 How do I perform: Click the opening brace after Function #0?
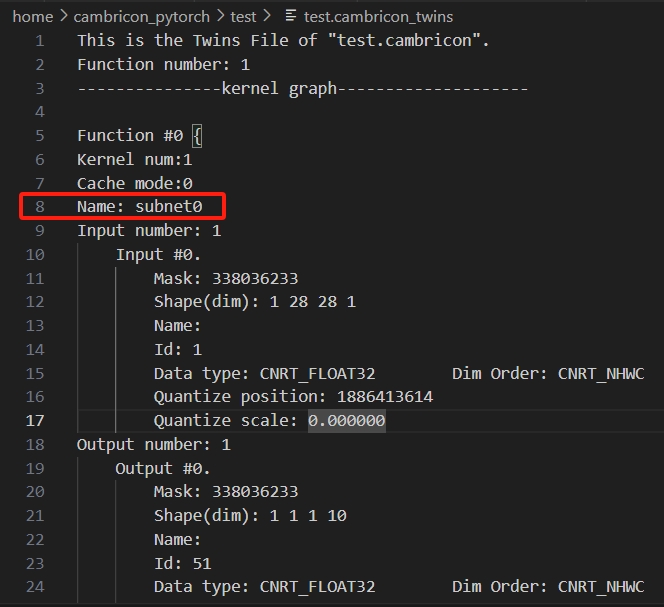coord(197,135)
